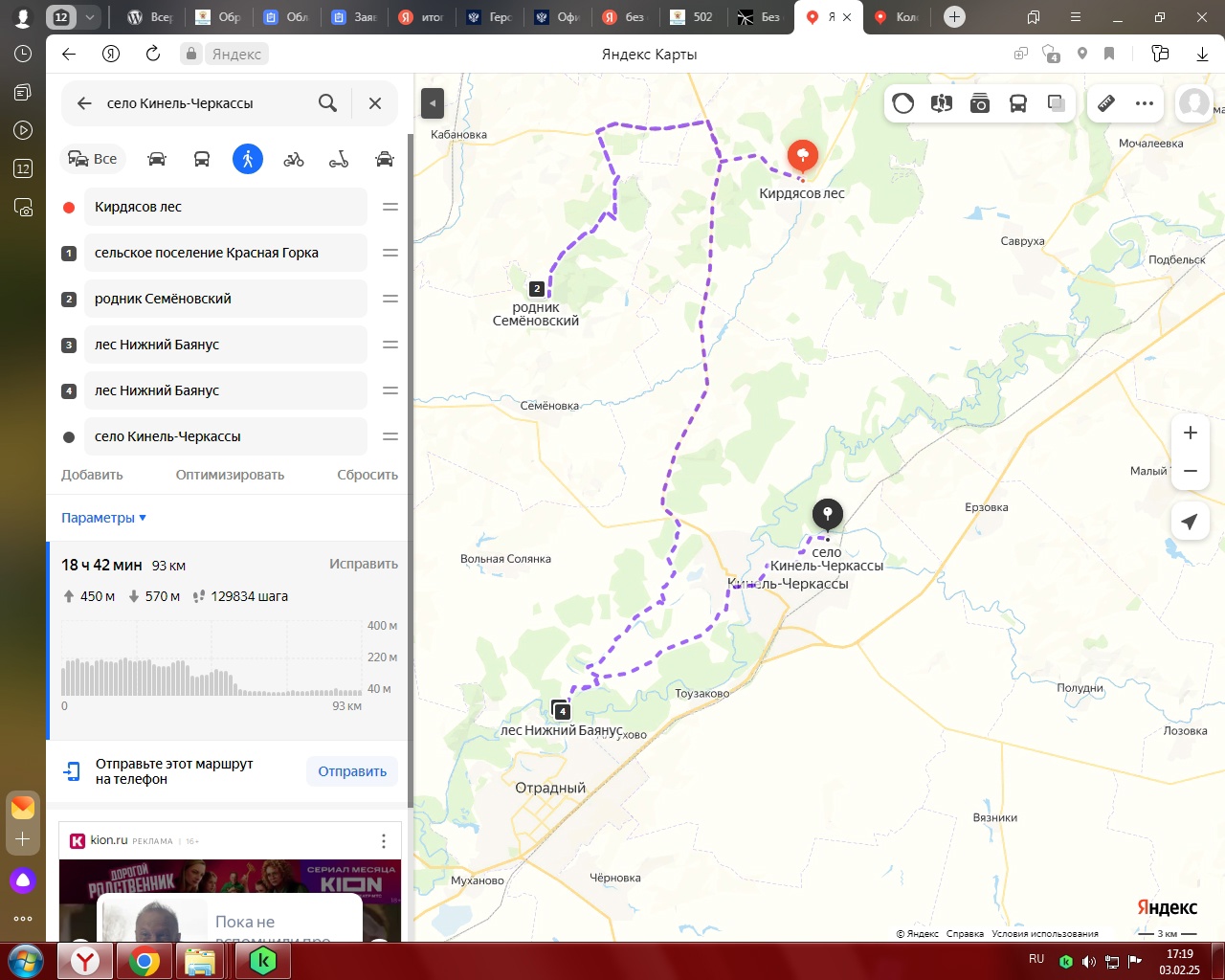
Task: Zoom in on the map
Action: tap(1191, 433)
